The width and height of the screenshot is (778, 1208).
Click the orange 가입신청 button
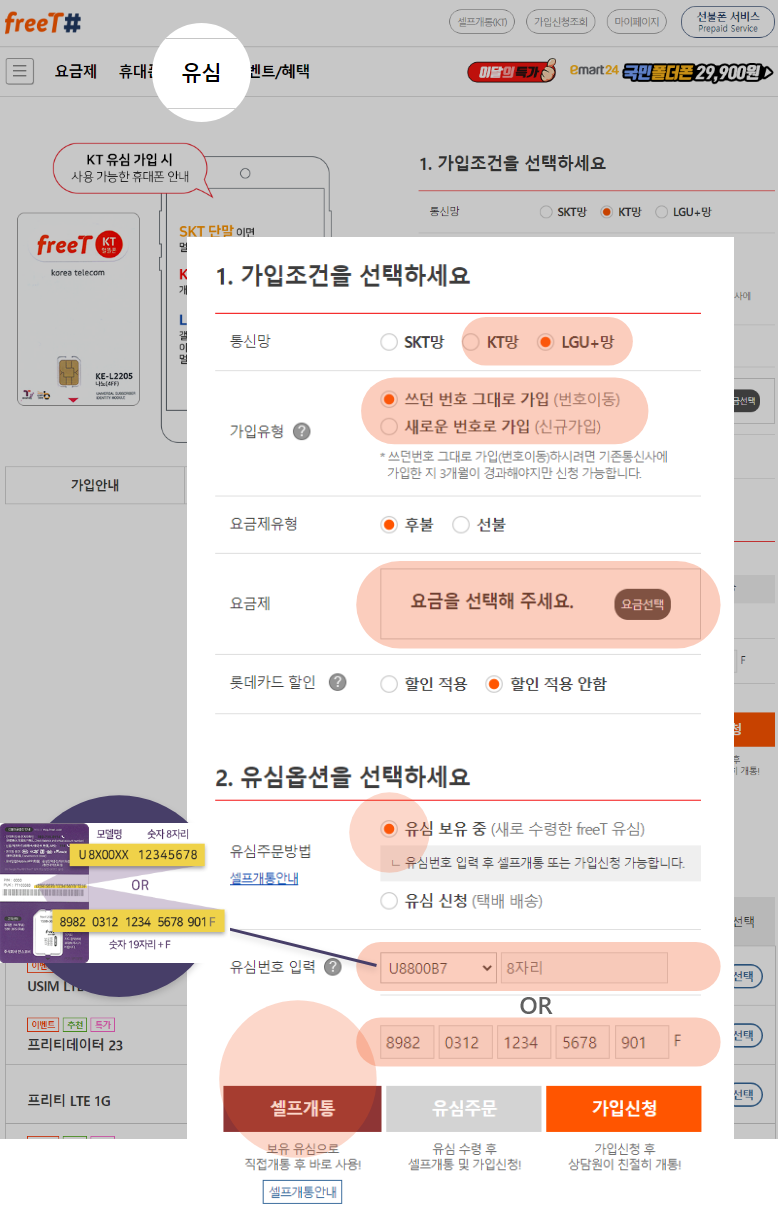coord(624,1108)
